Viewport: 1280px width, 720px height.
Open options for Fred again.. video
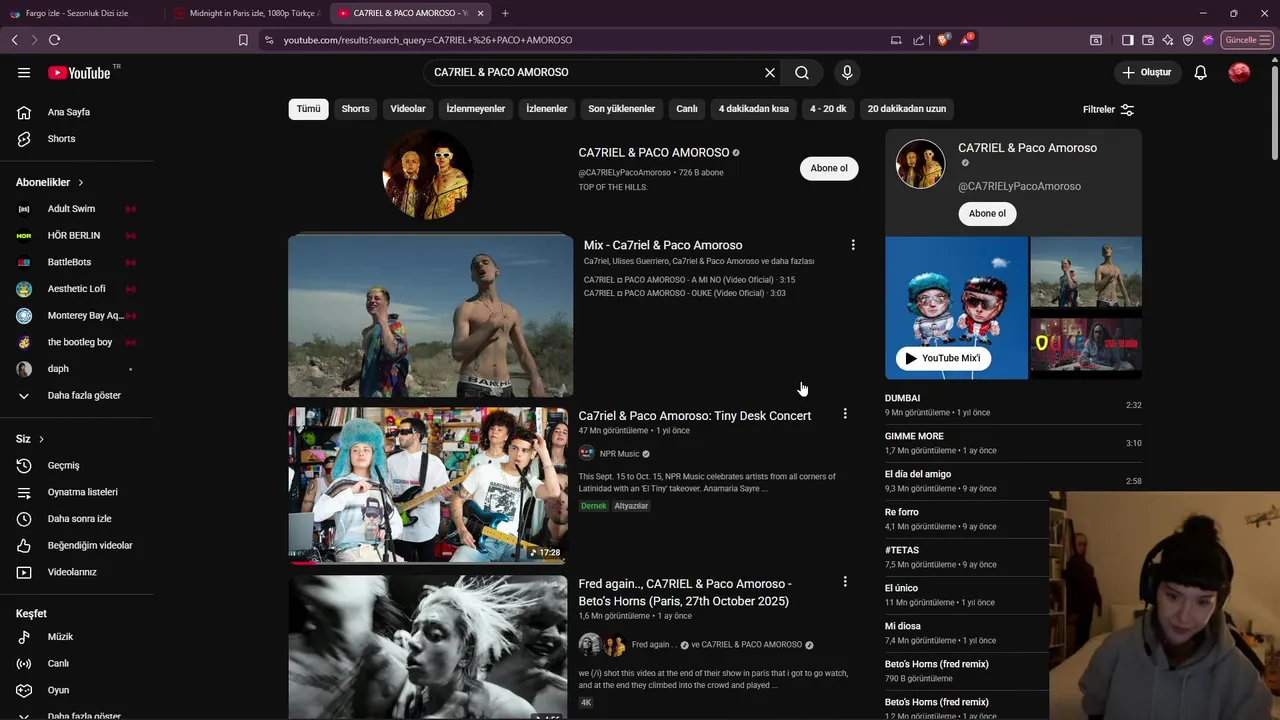pos(845,581)
